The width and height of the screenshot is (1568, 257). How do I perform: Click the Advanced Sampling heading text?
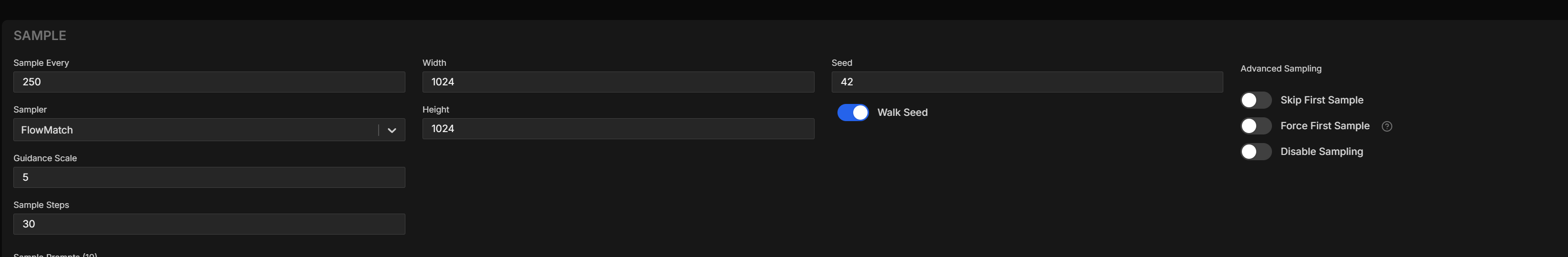coord(1281,69)
